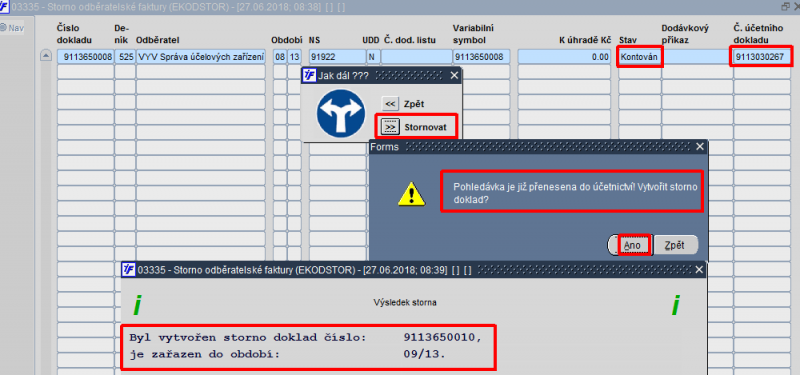The height and width of the screenshot is (375, 800).
Task: Click the Období field 13
Action: pos(295,57)
